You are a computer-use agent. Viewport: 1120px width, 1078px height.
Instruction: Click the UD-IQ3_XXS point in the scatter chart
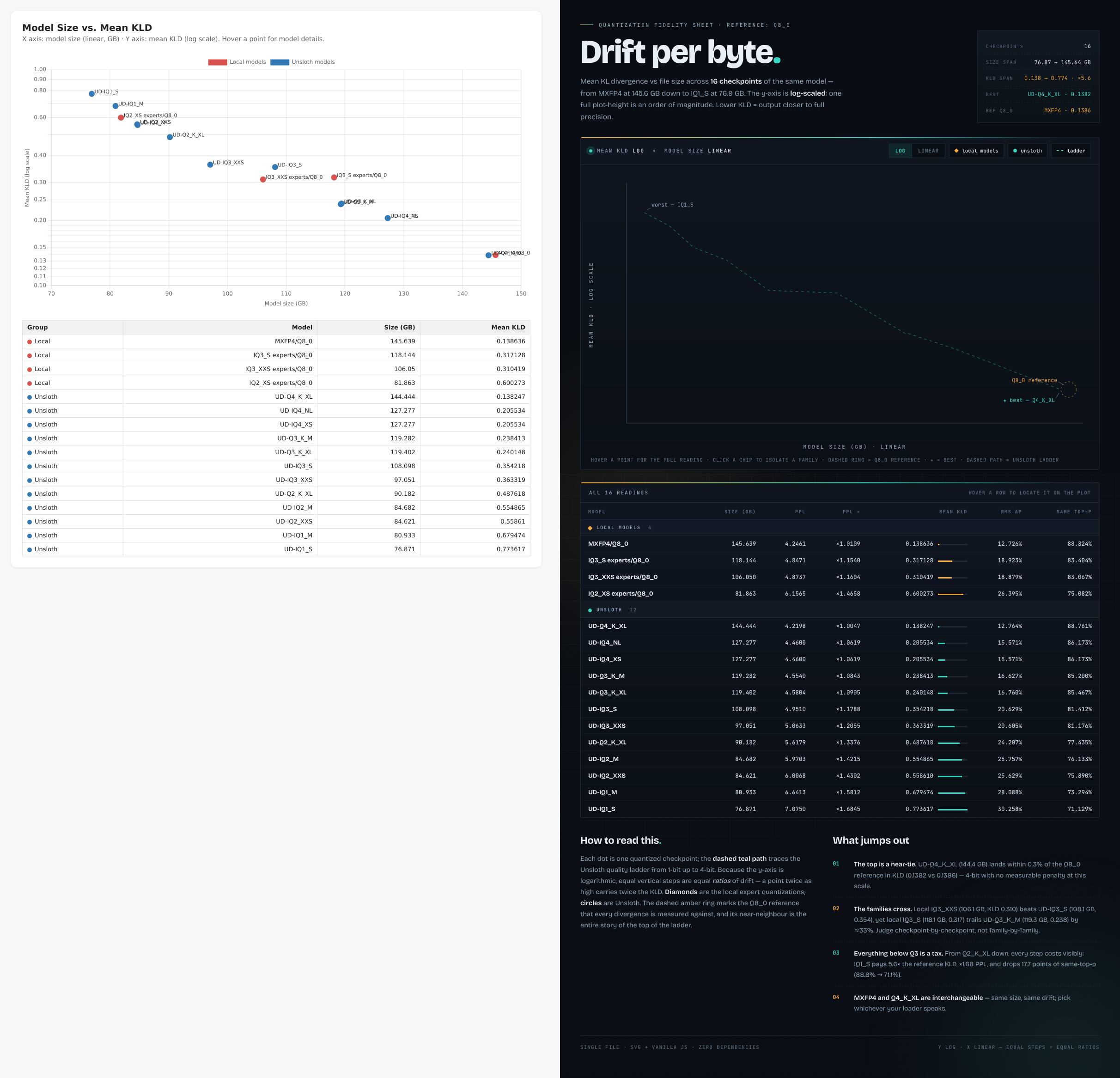point(210,164)
